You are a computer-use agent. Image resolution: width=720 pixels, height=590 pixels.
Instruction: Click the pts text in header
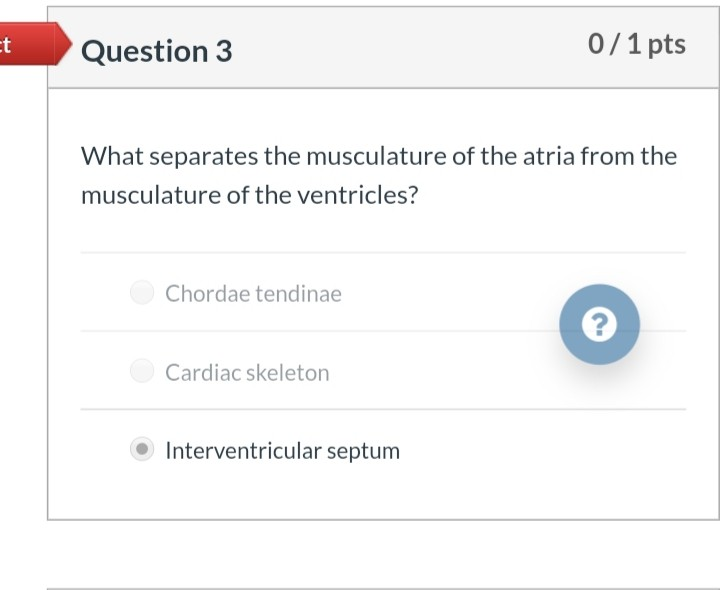666,46
